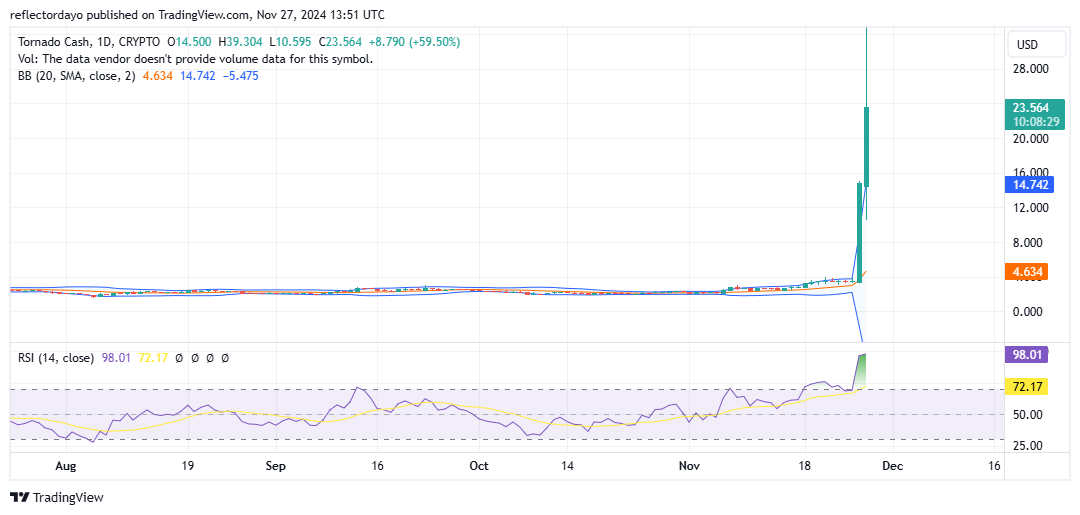This screenshot has height=515, width=1080.
Task: Click the +8.790 (+59.50%) change value
Action: click(414, 42)
